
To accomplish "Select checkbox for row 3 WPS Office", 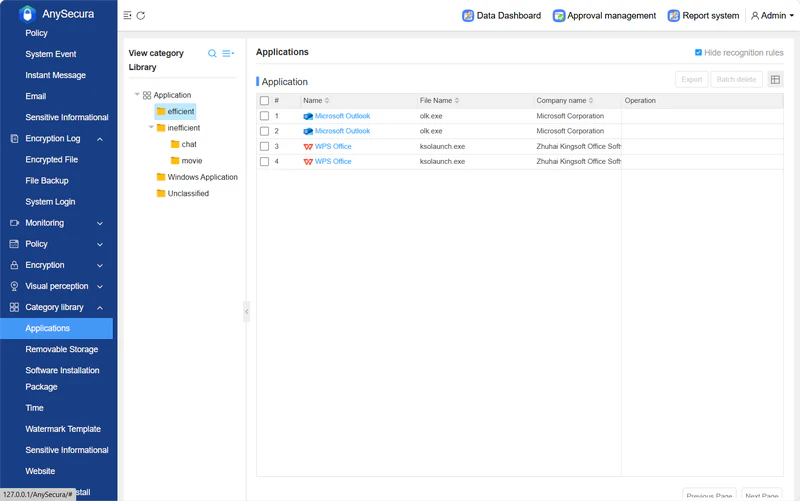I will point(264,147).
